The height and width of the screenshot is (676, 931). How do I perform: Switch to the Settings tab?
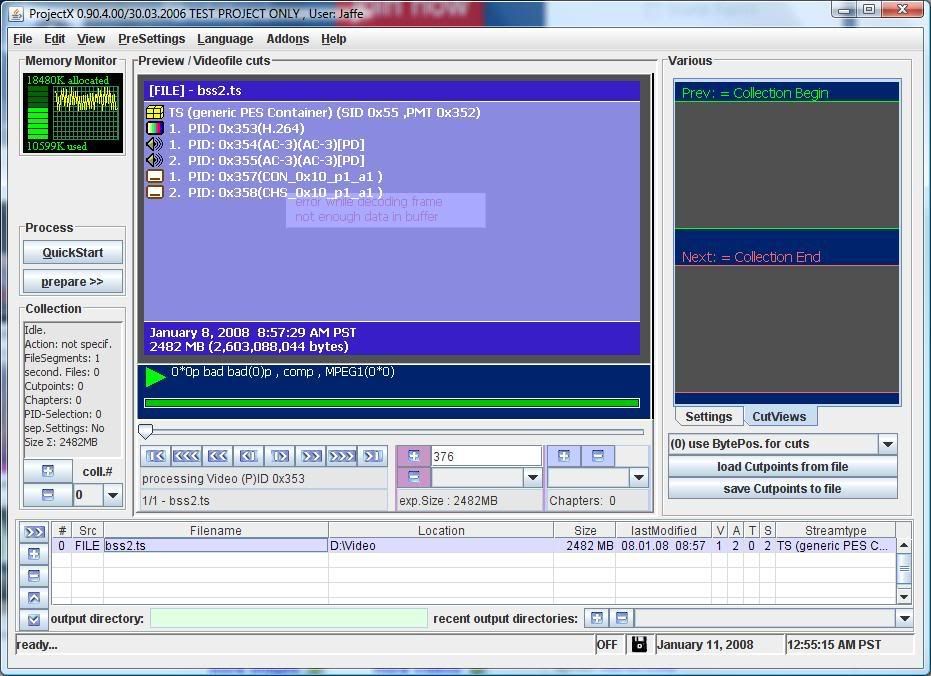click(x=708, y=417)
